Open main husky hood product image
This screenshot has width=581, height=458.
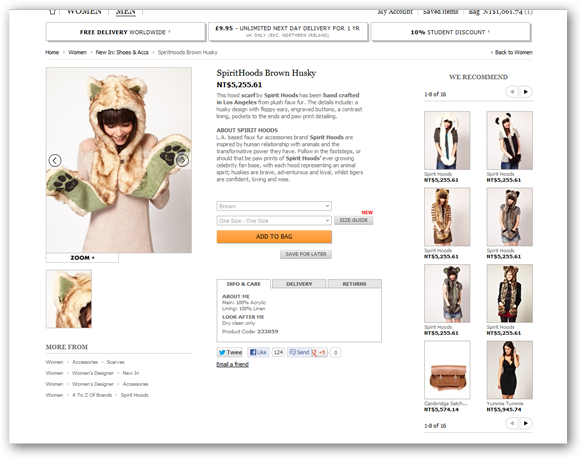119,160
